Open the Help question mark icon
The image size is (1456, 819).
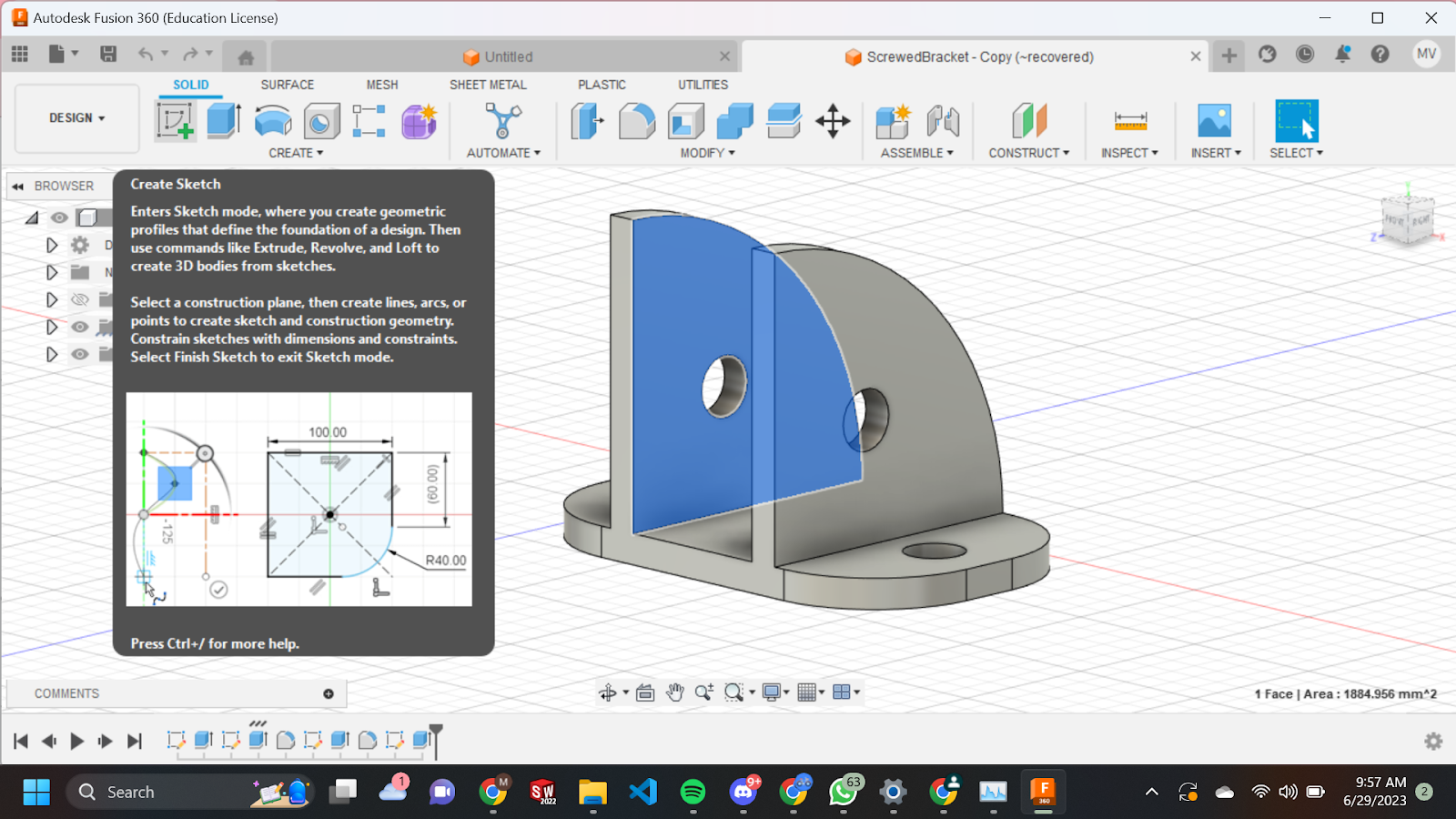pyautogui.click(x=1380, y=54)
